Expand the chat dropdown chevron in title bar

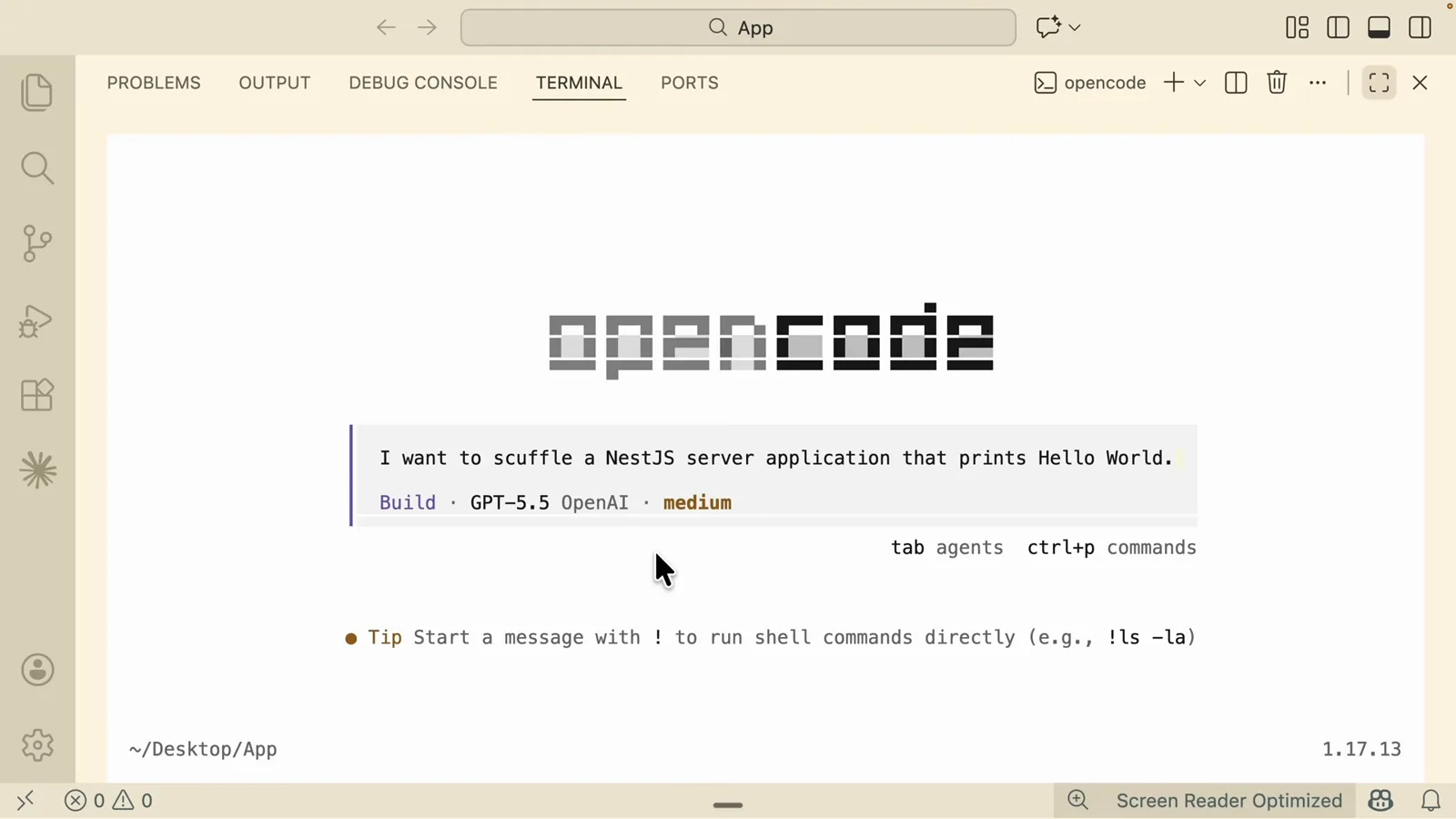(x=1075, y=27)
